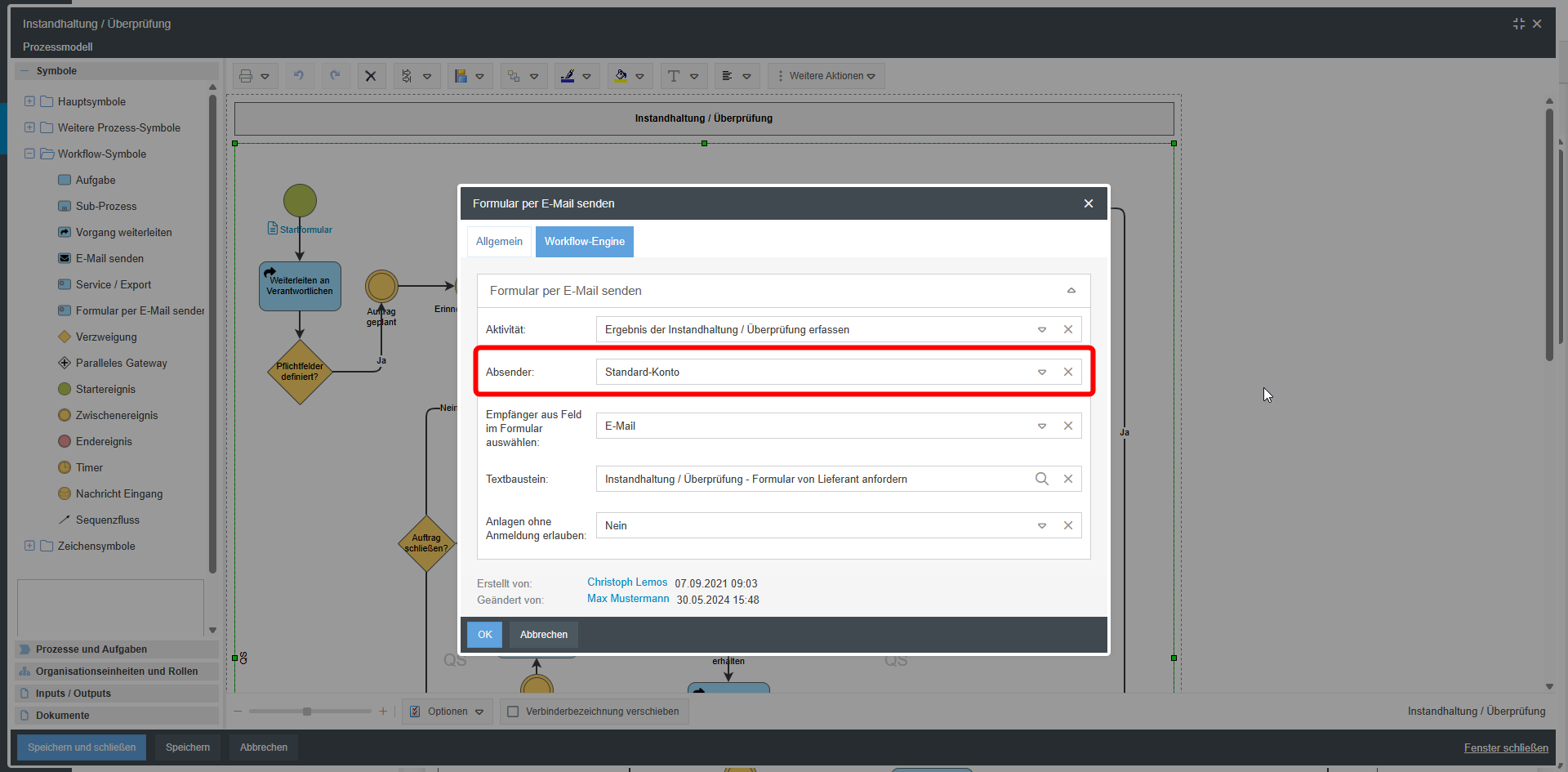The width and height of the screenshot is (1568, 772).
Task: Open the Organisationseinheiten und Rollen panel
Action: pyautogui.click(x=117, y=672)
